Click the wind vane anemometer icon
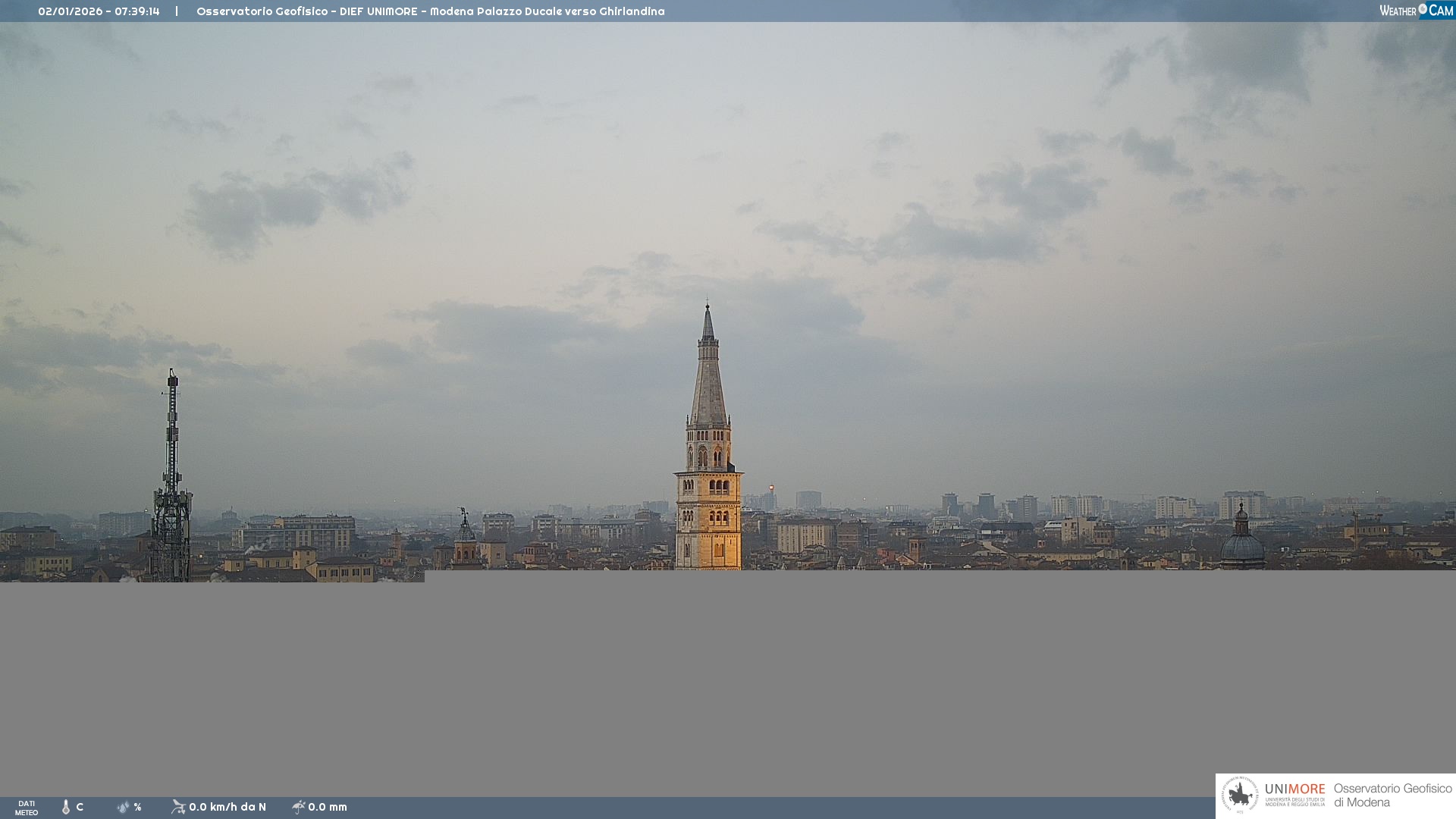The height and width of the screenshot is (819, 1456). (x=178, y=807)
